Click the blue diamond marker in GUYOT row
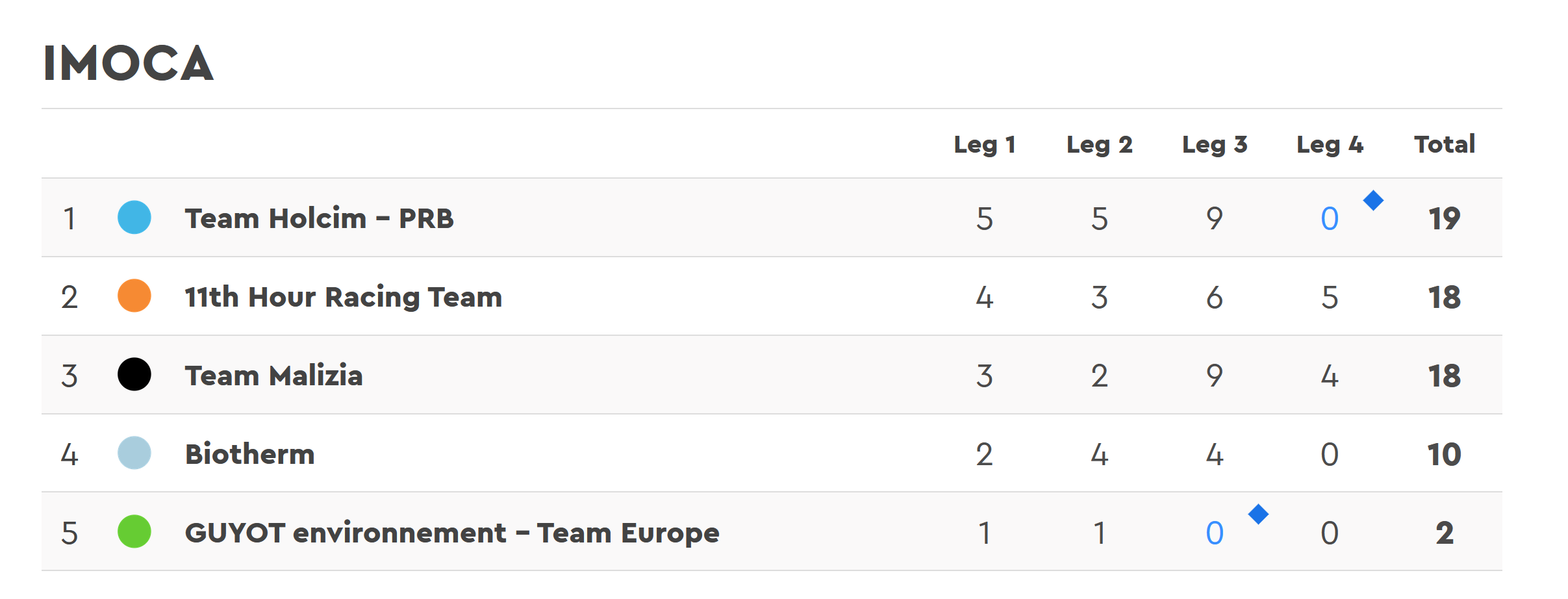1568x599 pixels. pos(1258,515)
